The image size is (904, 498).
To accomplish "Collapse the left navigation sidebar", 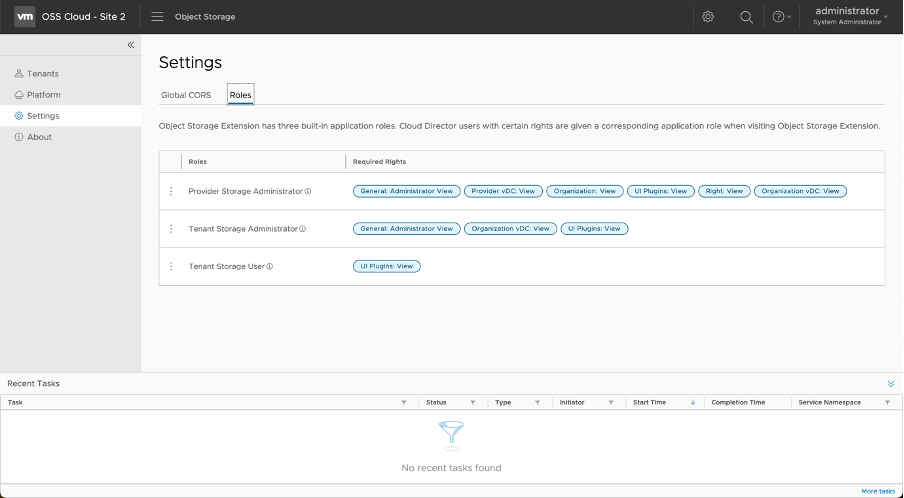I will click(x=130, y=45).
